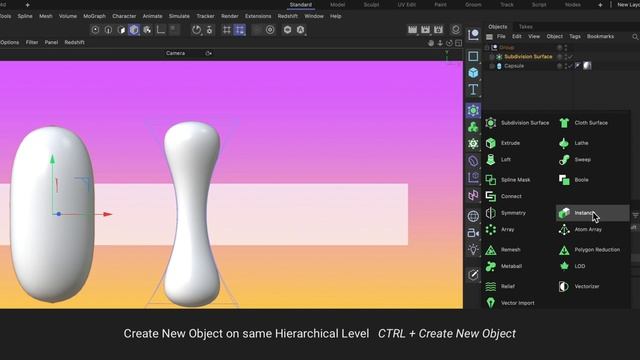The height and width of the screenshot is (360, 640).
Task: Choose Connect generator
Action: tap(503, 196)
